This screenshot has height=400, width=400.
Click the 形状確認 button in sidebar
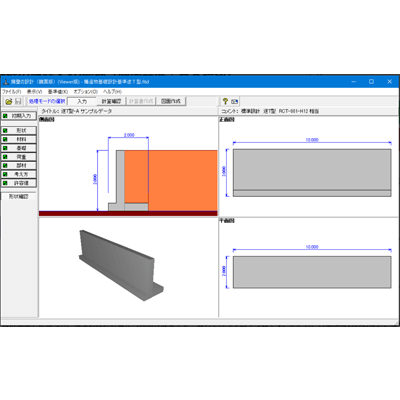pyautogui.click(x=18, y=197)
